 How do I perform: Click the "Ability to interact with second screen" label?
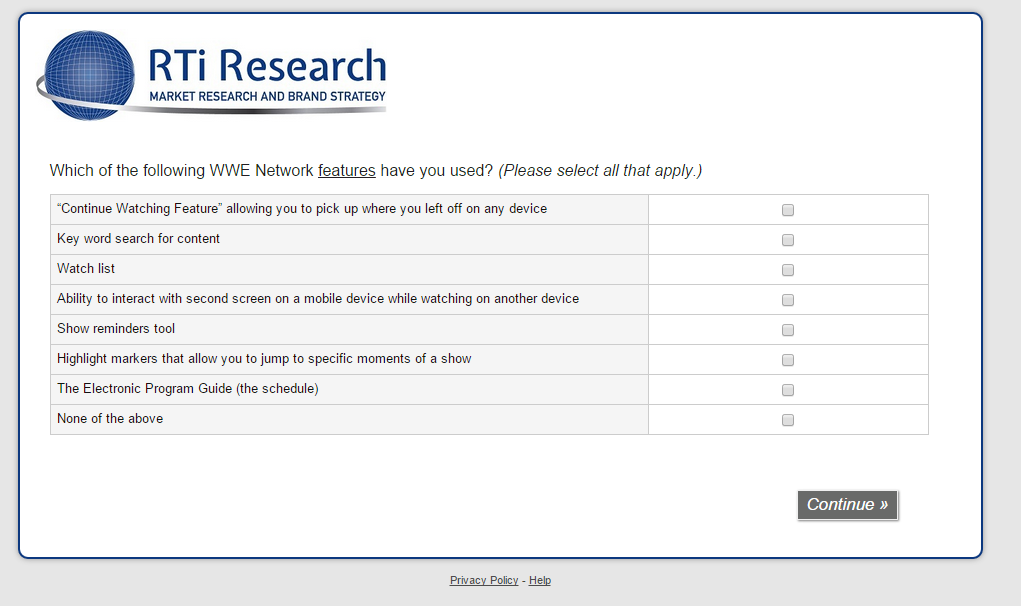(318, 298)
